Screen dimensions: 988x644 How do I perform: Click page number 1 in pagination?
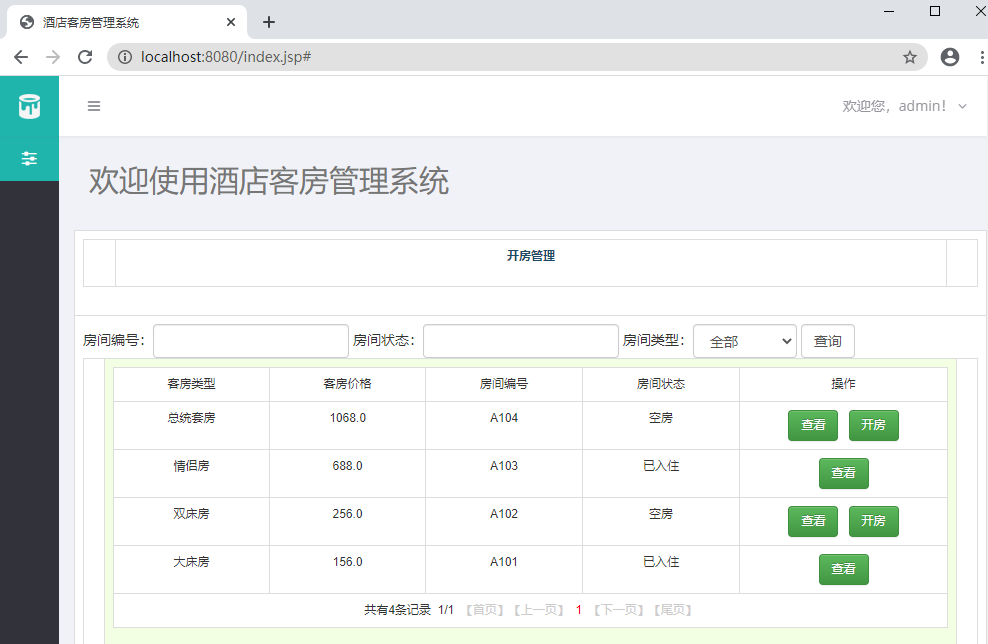578,610
